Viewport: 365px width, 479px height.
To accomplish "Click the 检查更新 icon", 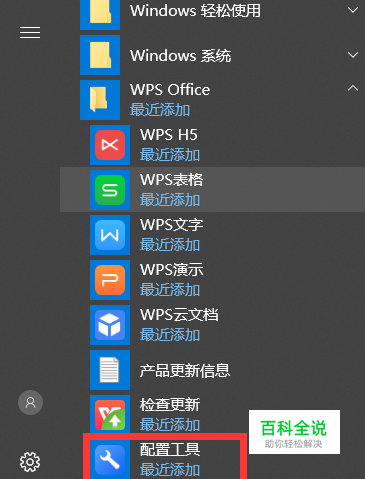I will 110,415.
